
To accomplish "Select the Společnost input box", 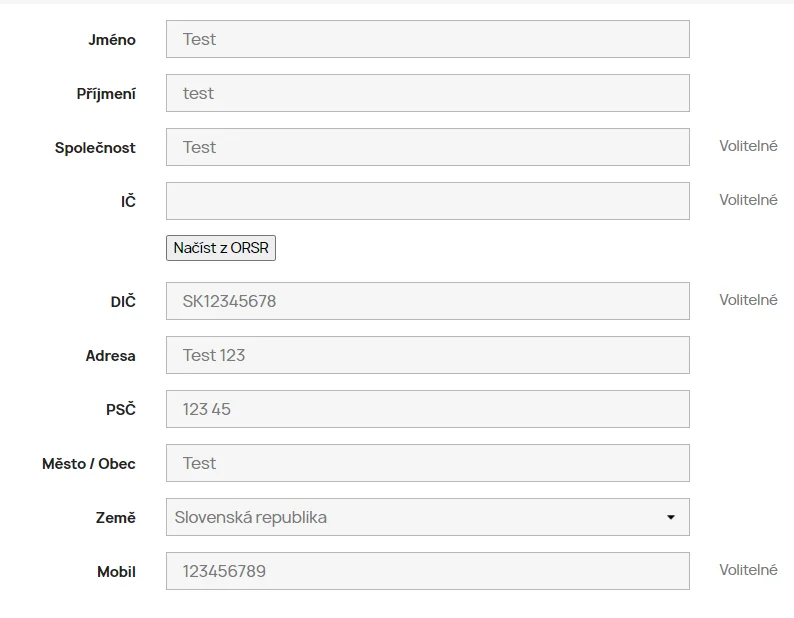I will 427,147.
